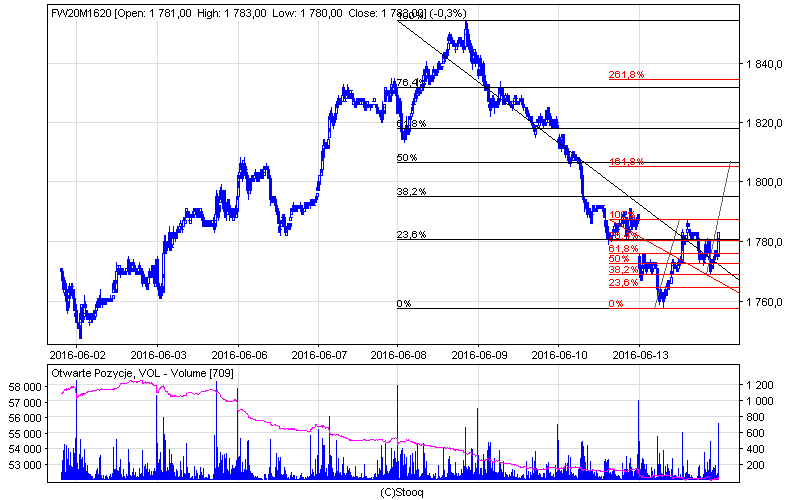
Task: Select the 2016-06-06 date label
Action: click(x=239, y=355)
